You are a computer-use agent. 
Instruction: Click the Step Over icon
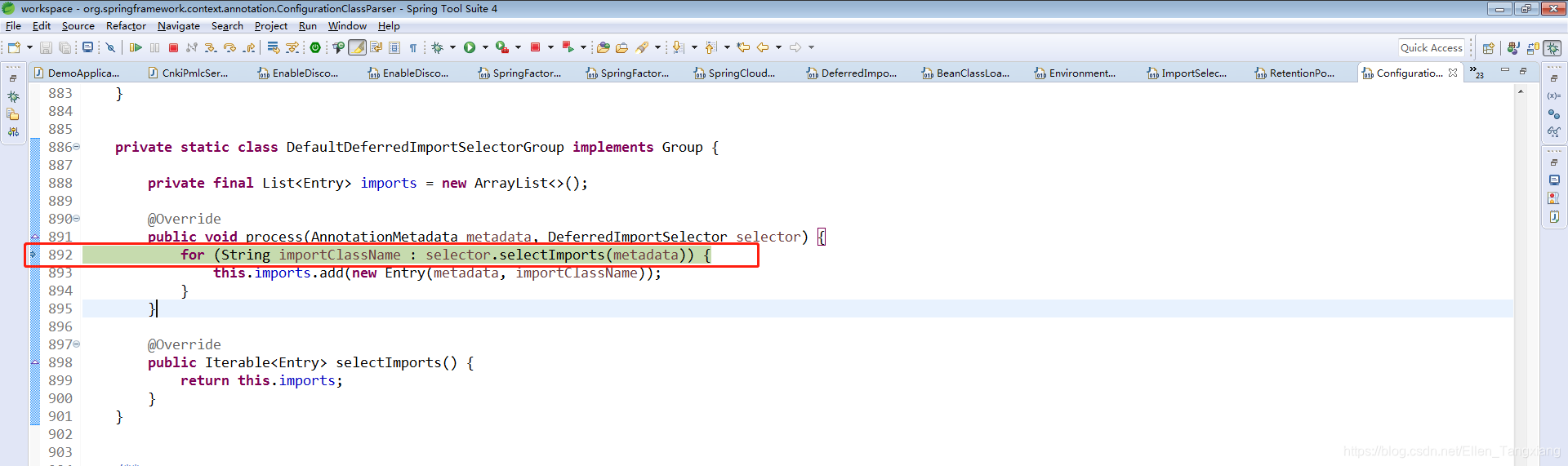coord(229,47)
